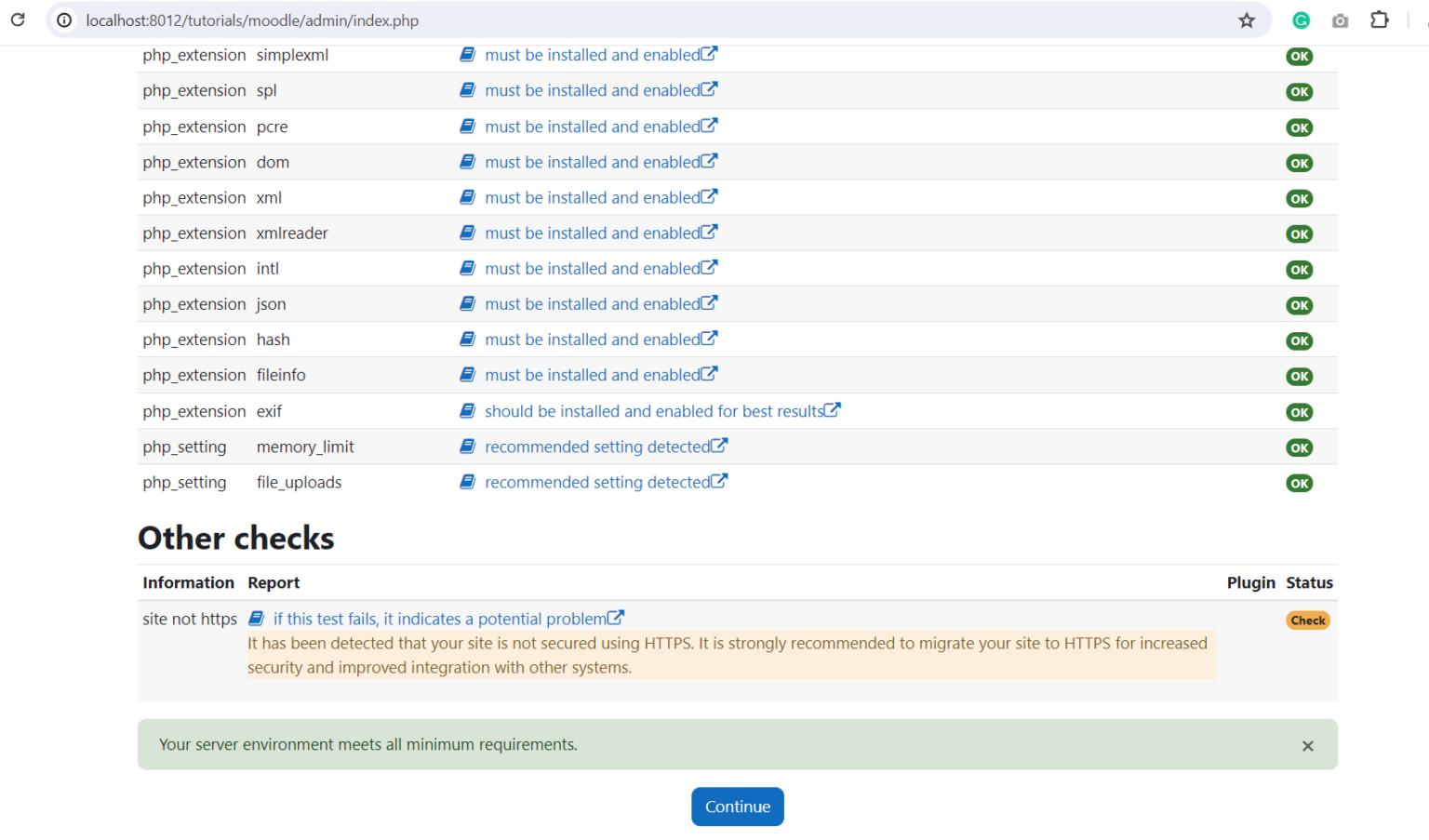Open the 'if this test fails' documentation link
Image resolution: width=1429 pixels, height=840 pixels.
(439, 618)
